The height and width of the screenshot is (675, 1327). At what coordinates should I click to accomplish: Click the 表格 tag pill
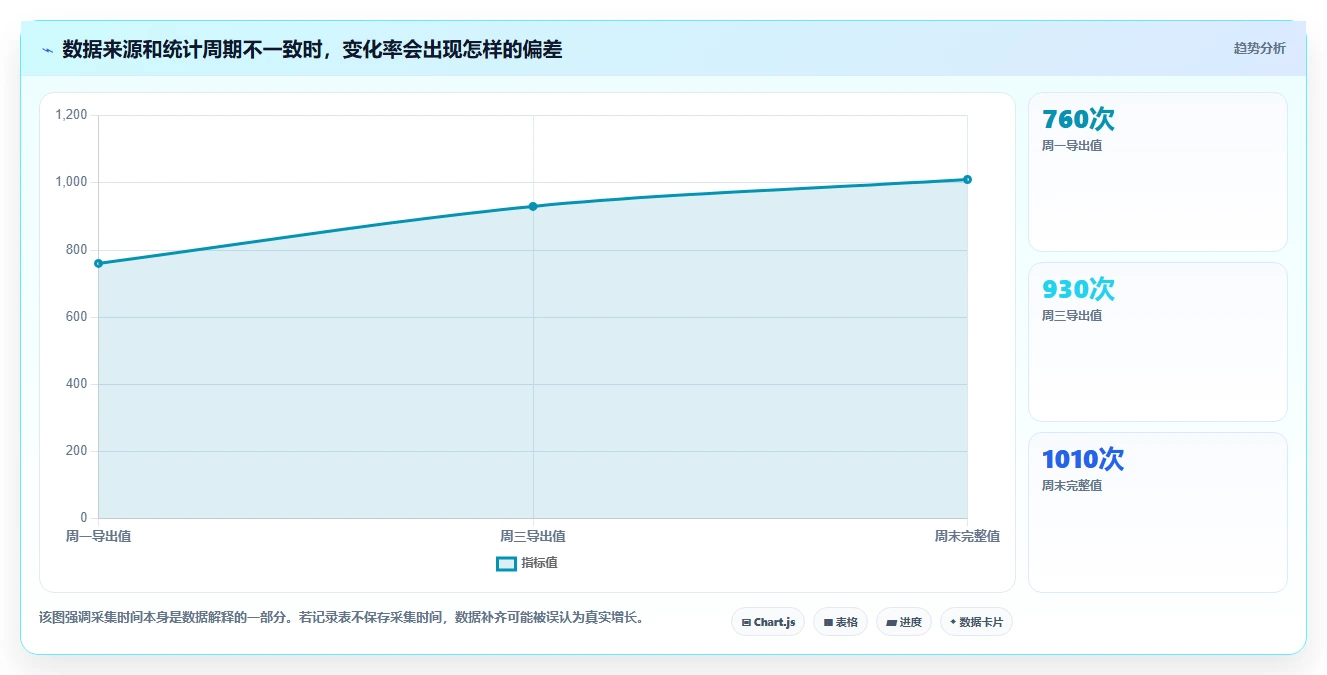840,622
